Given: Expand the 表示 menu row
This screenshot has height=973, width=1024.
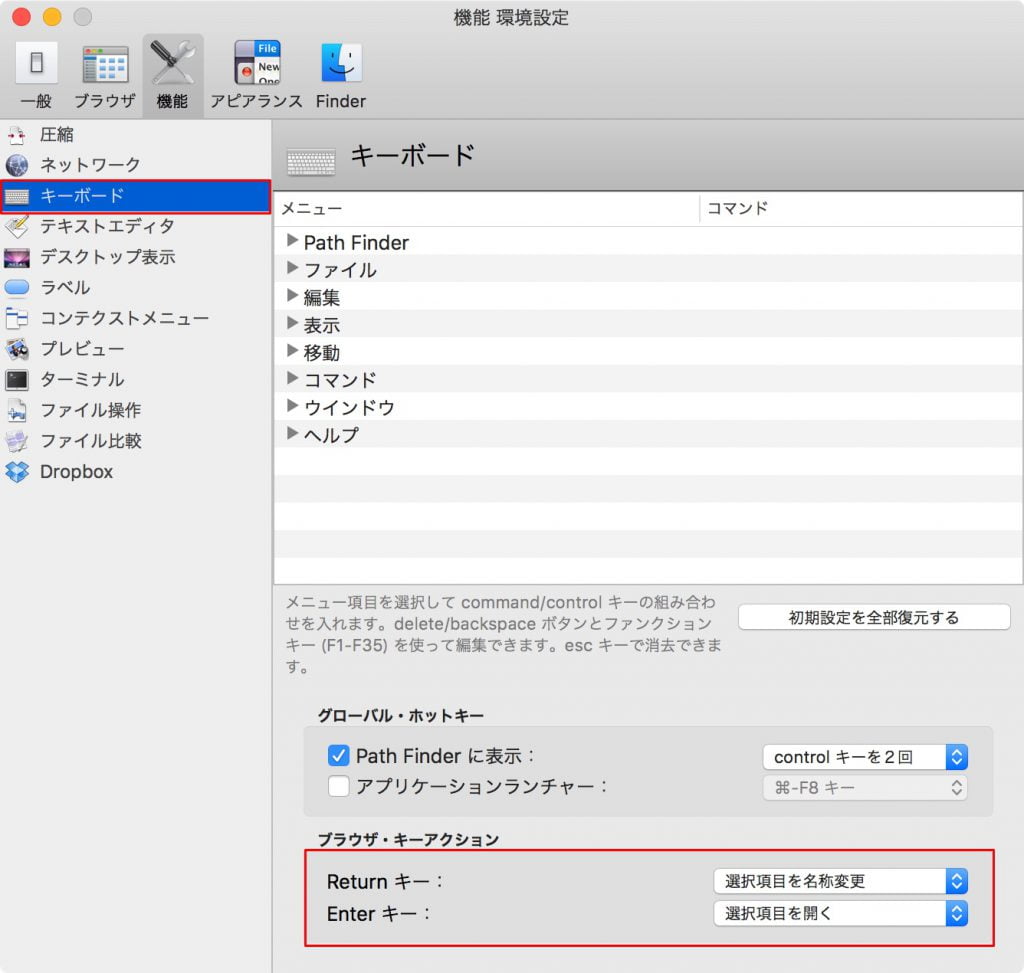Looking at the screenshot, I should click(292, 323).
